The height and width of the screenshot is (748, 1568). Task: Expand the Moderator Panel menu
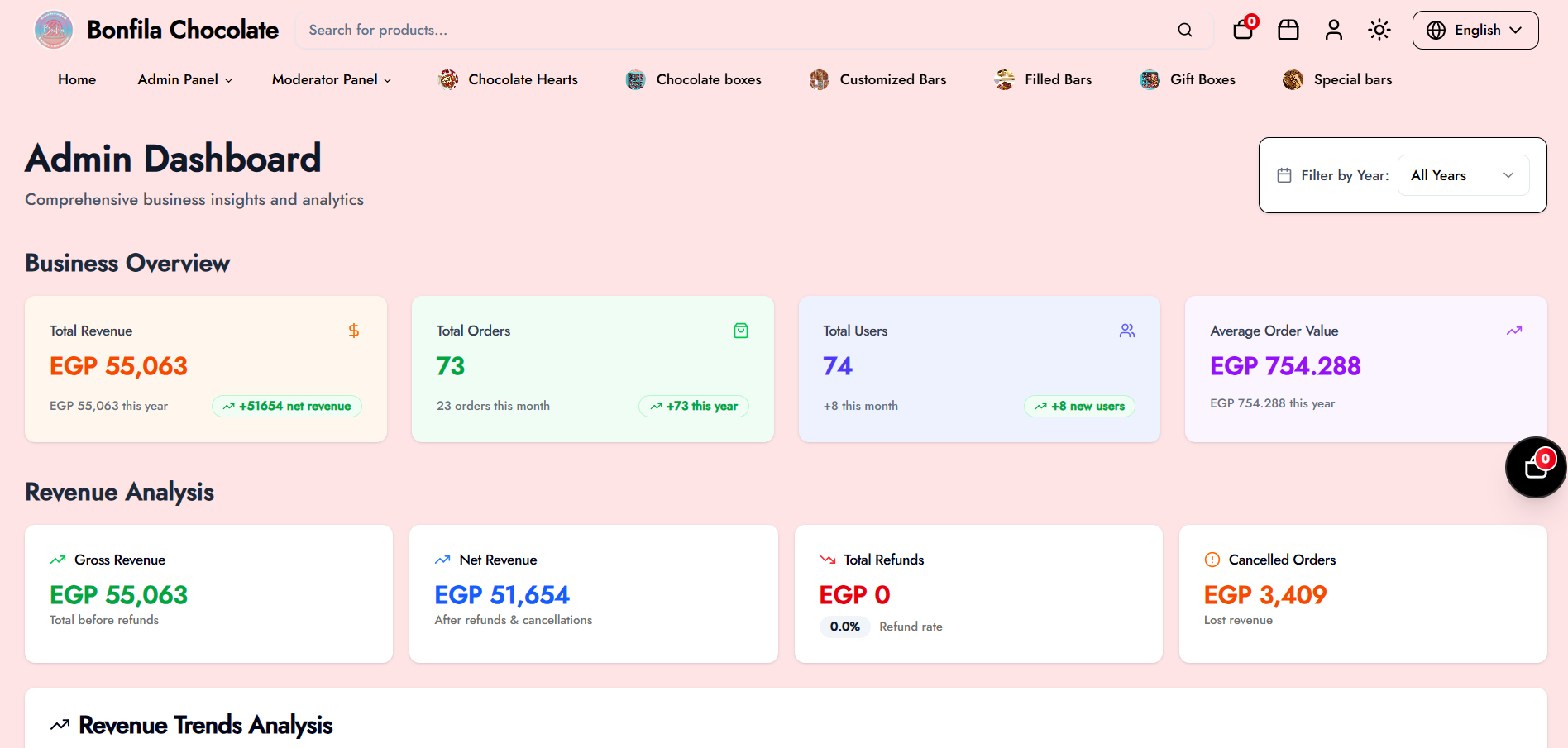point(332,79)
